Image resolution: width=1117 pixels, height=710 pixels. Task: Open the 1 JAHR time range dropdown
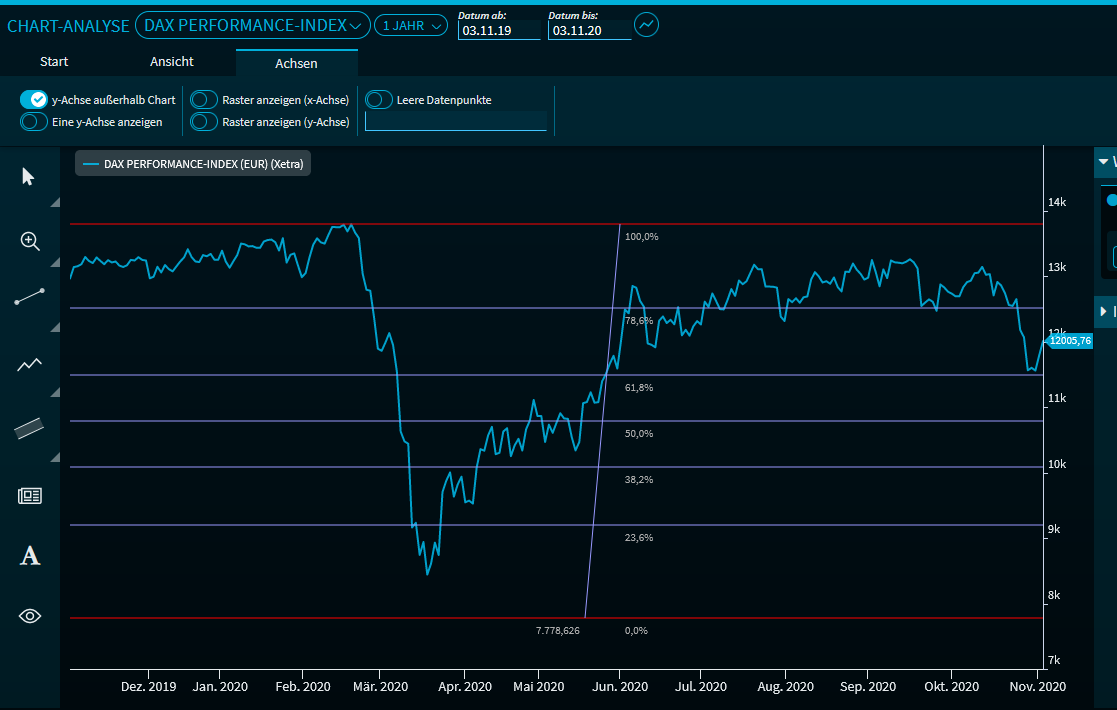[411, 26]
